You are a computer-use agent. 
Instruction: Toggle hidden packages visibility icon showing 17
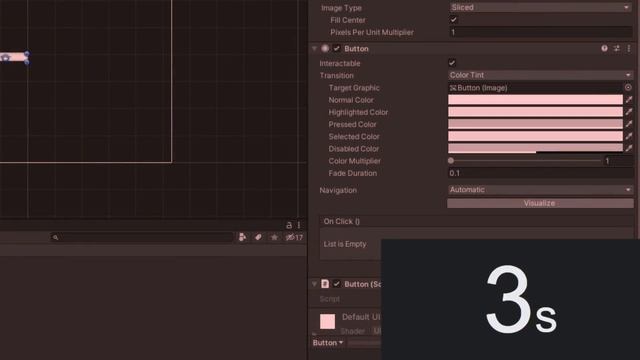(x=294, y=237)
